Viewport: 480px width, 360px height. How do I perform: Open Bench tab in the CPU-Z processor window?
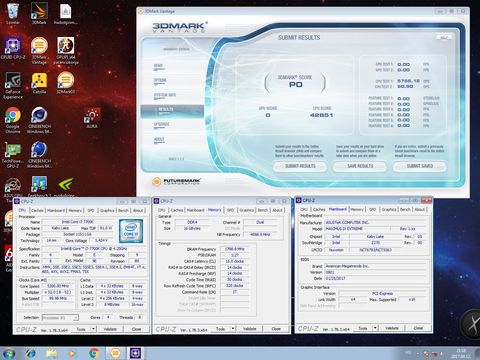(123, 210)
